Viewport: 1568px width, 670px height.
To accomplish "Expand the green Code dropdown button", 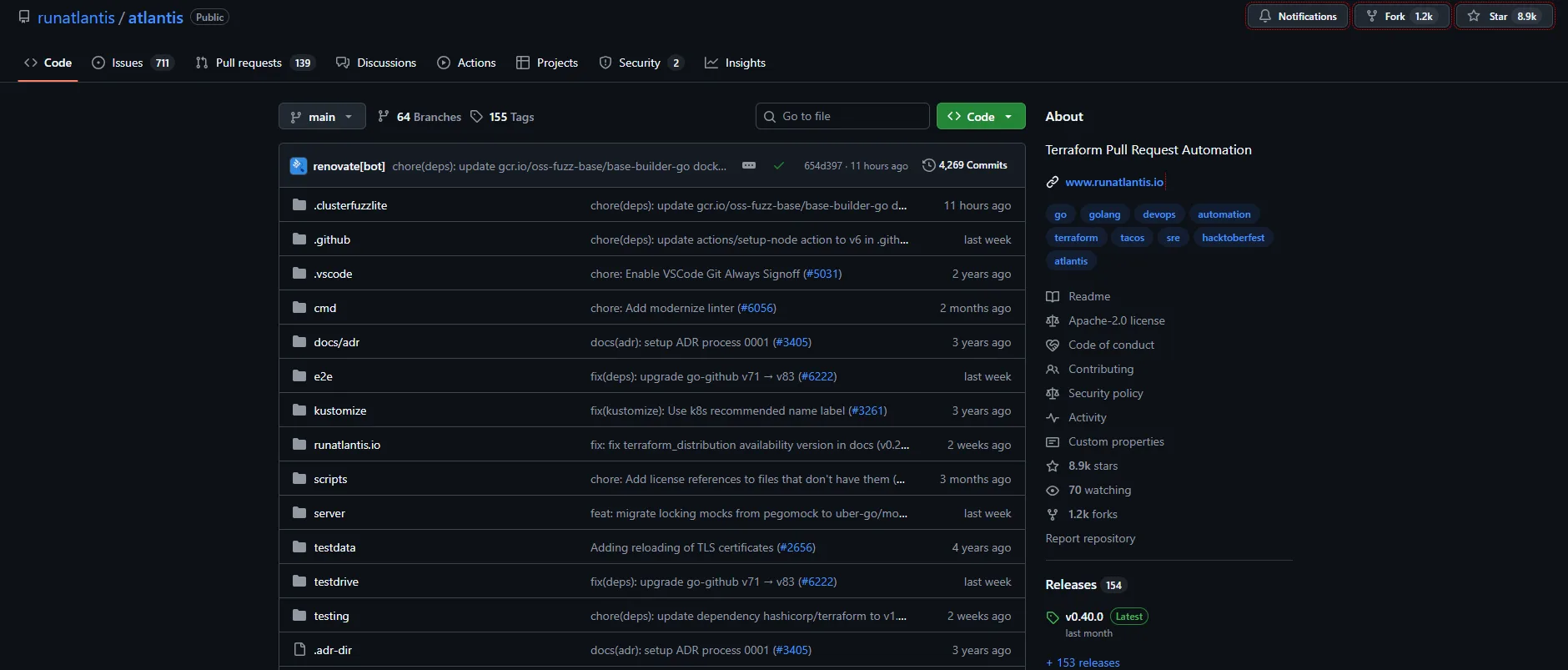I will click(981, 117).
